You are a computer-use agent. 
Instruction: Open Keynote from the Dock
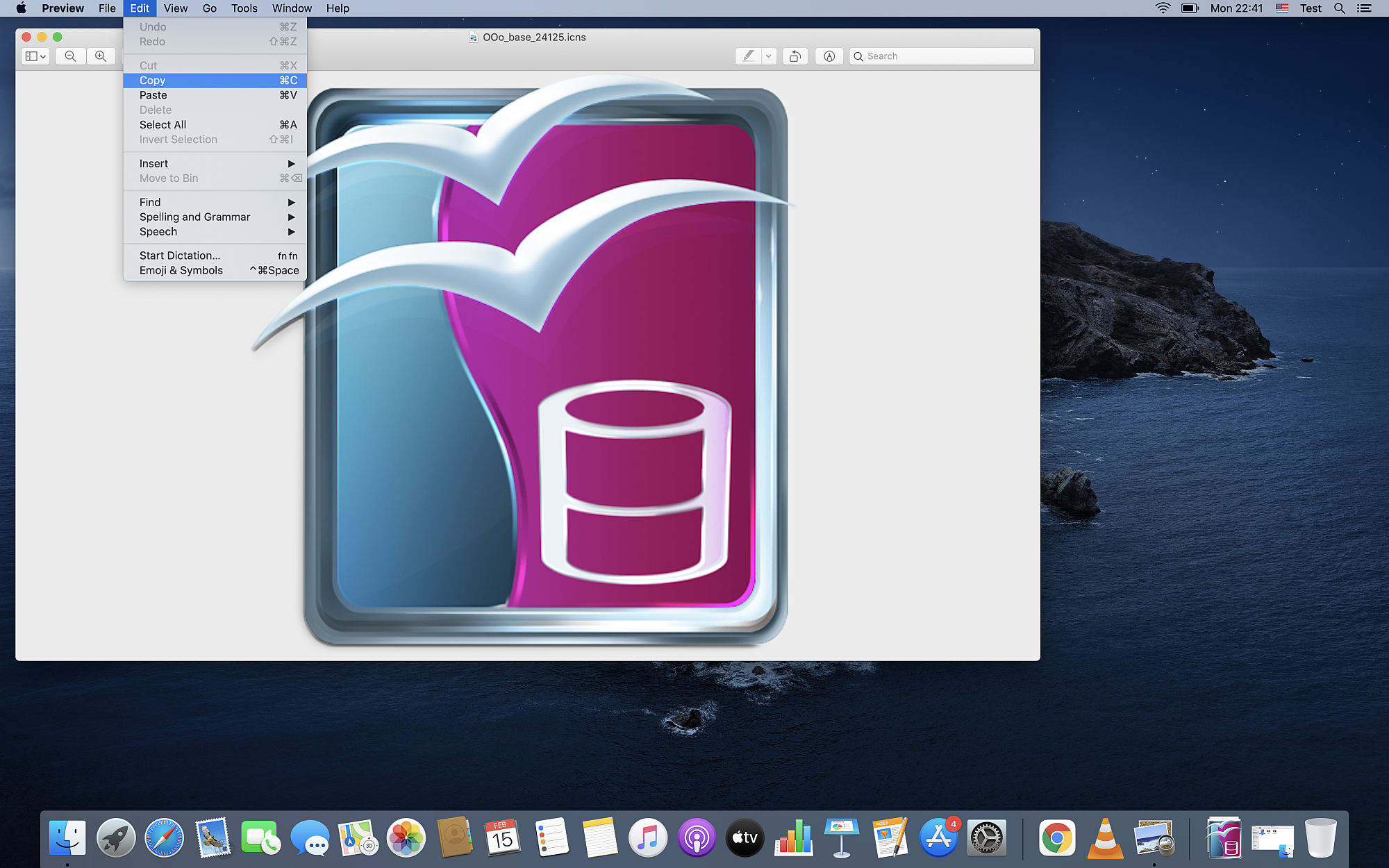(x=842, y=837)
